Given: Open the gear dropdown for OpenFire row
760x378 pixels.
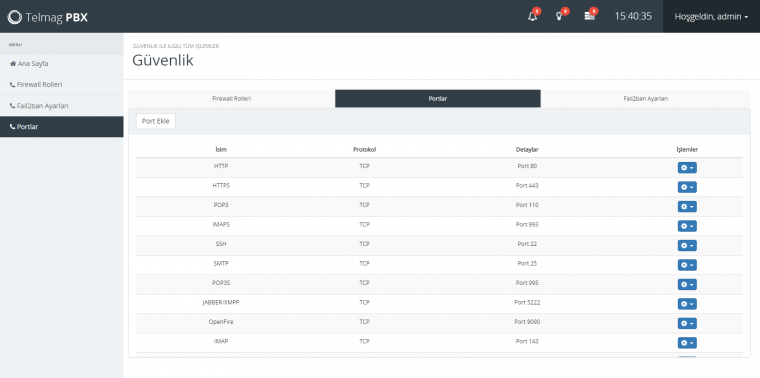Looking at the screenshot, I should 687,323.
